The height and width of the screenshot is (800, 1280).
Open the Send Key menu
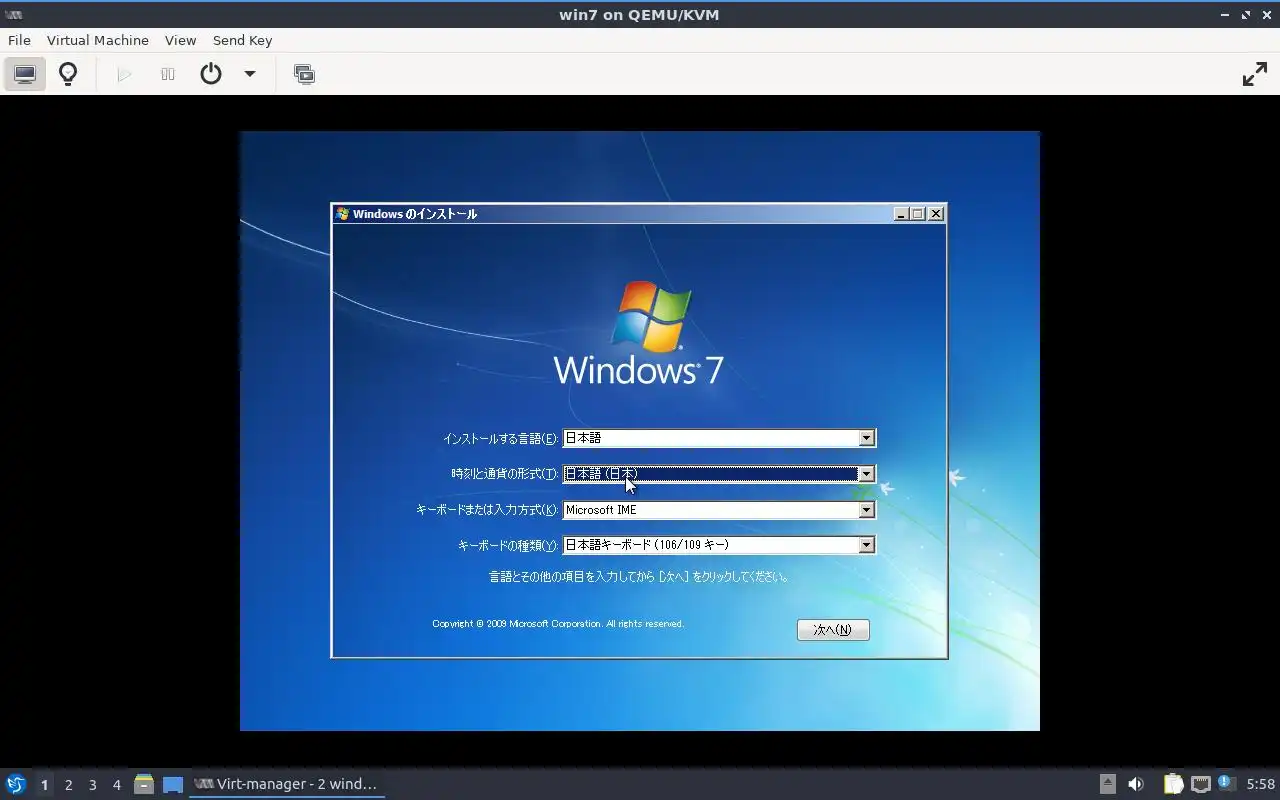click(242, 40)
